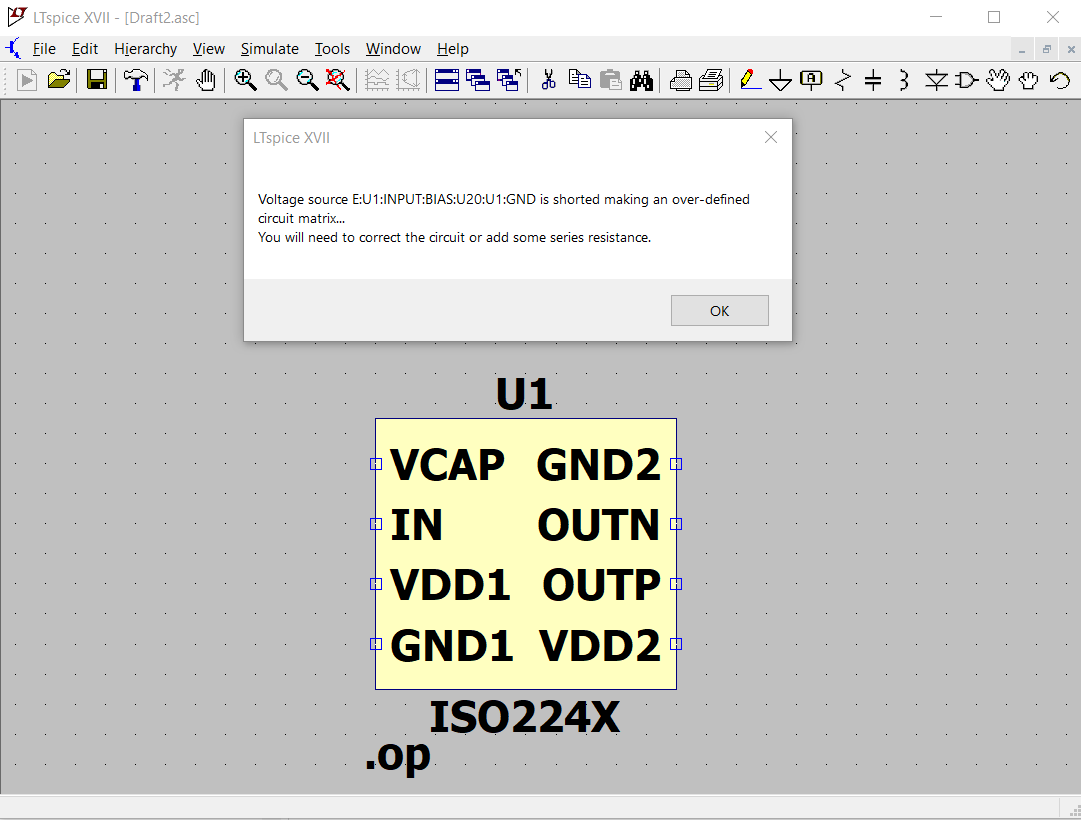Select the draw wire pencil tool

click(749, 80)
